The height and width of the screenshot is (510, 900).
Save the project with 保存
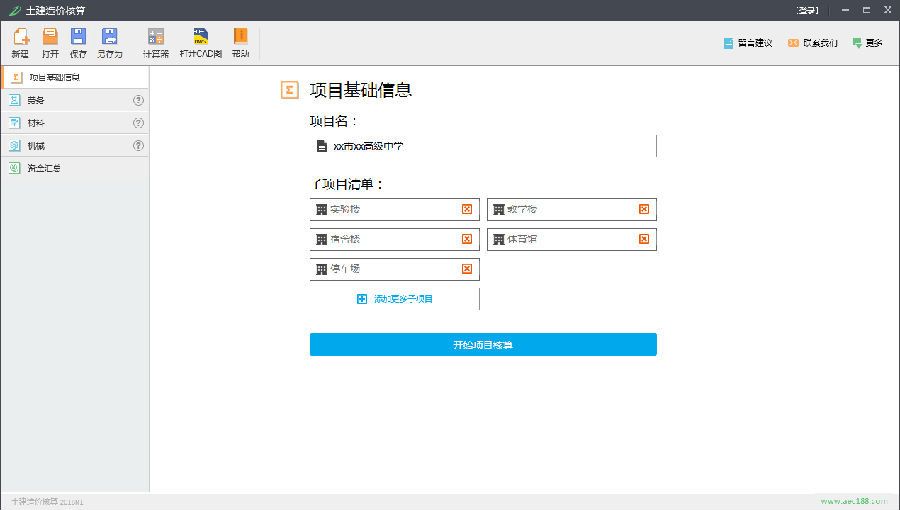(78, 43)
